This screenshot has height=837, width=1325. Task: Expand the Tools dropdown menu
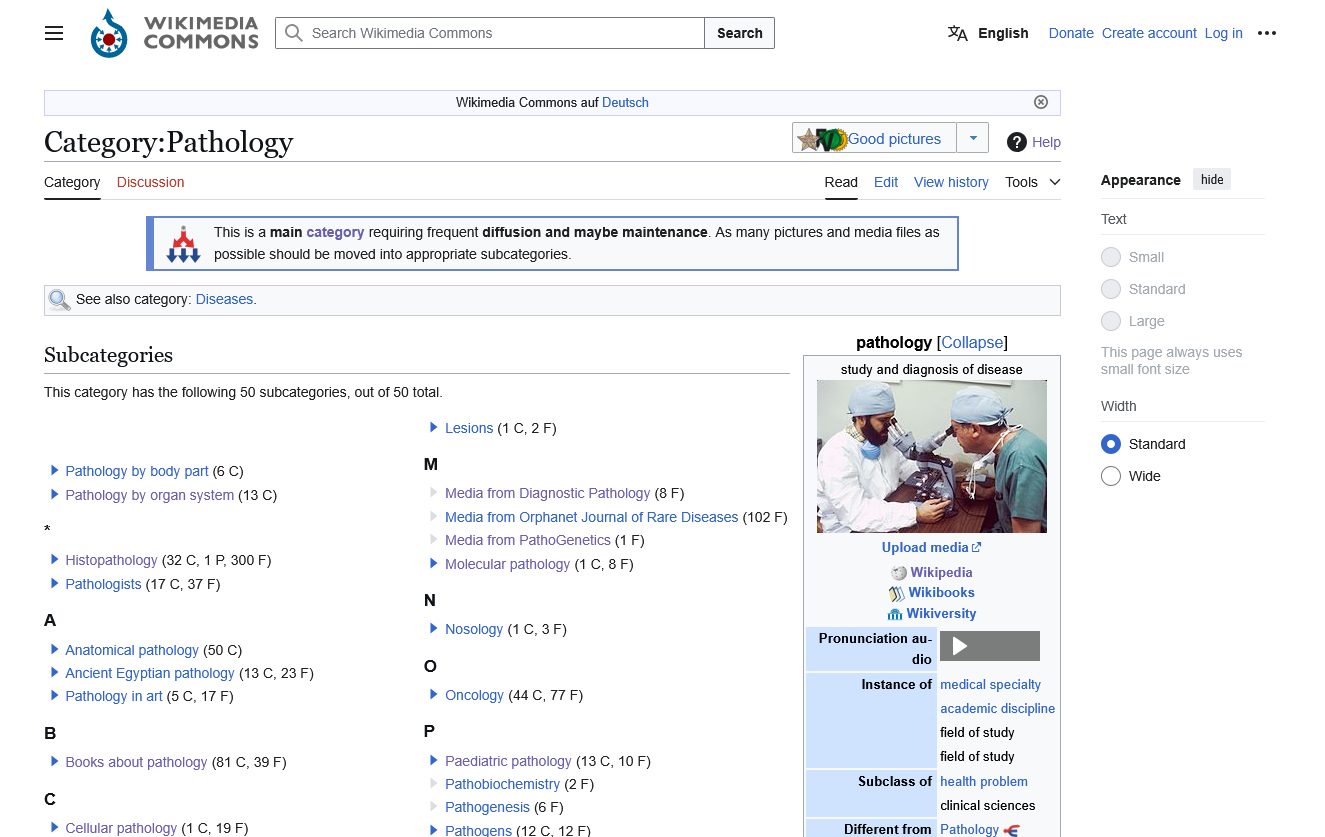tap(1033, 182)
